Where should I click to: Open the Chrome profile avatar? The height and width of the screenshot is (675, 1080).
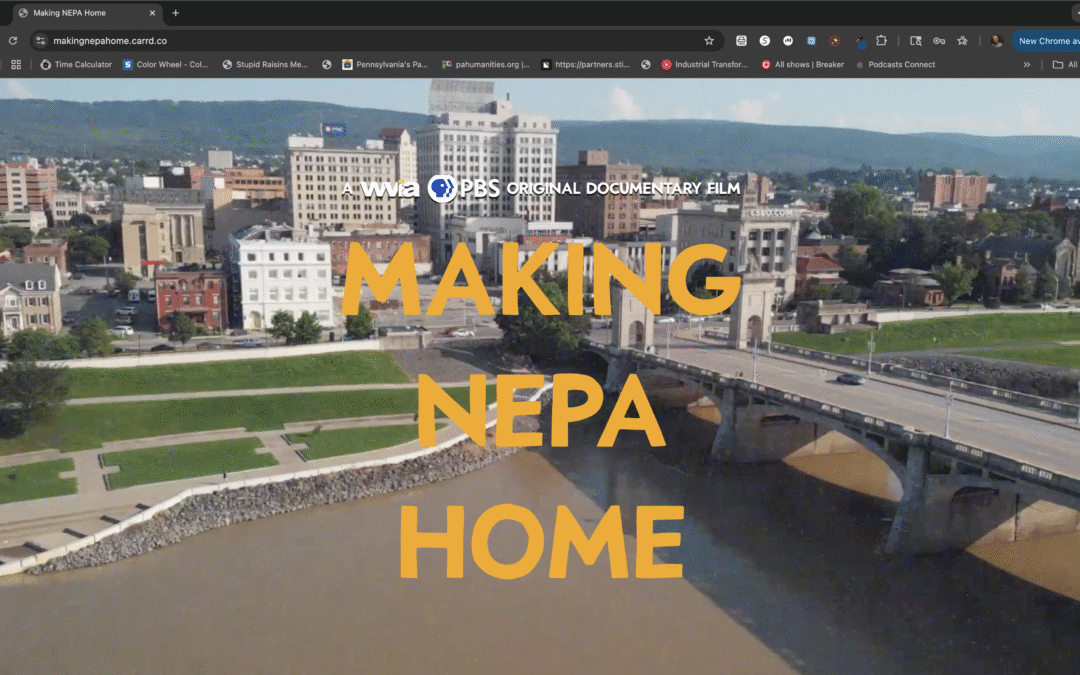(x=996, y=41)
